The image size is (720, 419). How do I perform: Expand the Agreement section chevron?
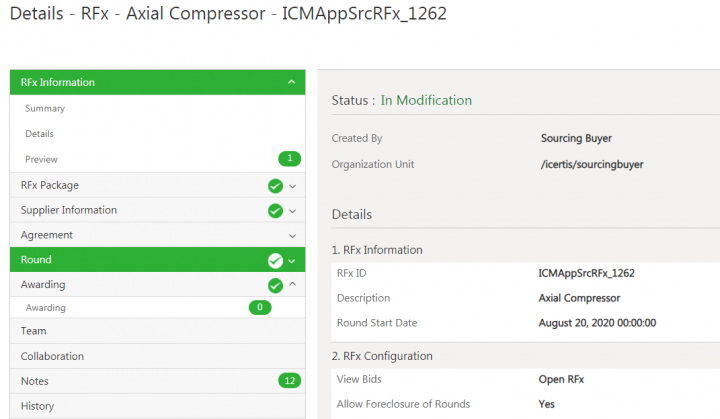coord(292,235)
